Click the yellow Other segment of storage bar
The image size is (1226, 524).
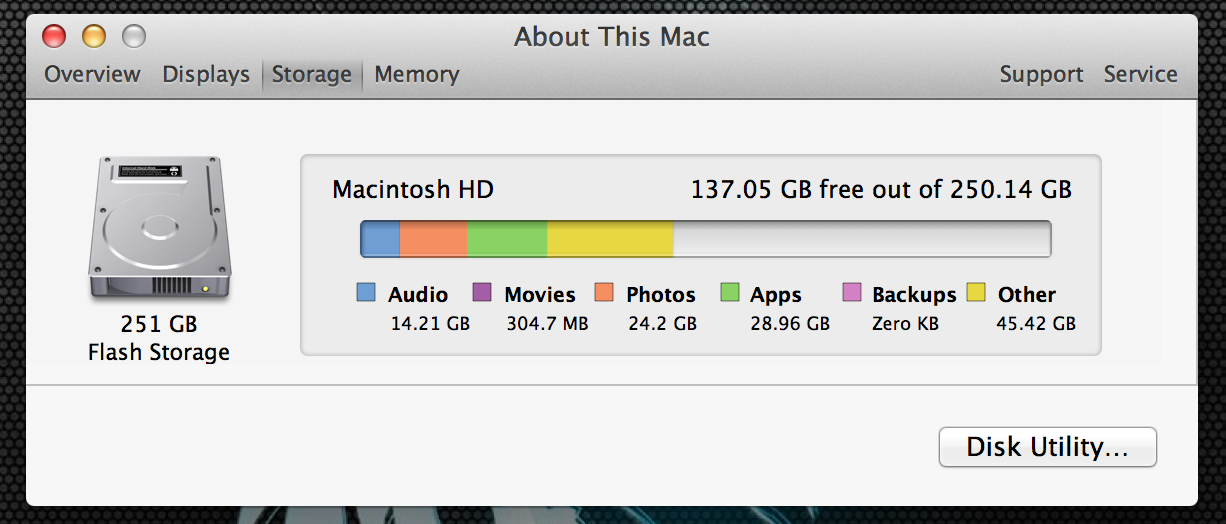pyautogui.click(x=611, y=239)
